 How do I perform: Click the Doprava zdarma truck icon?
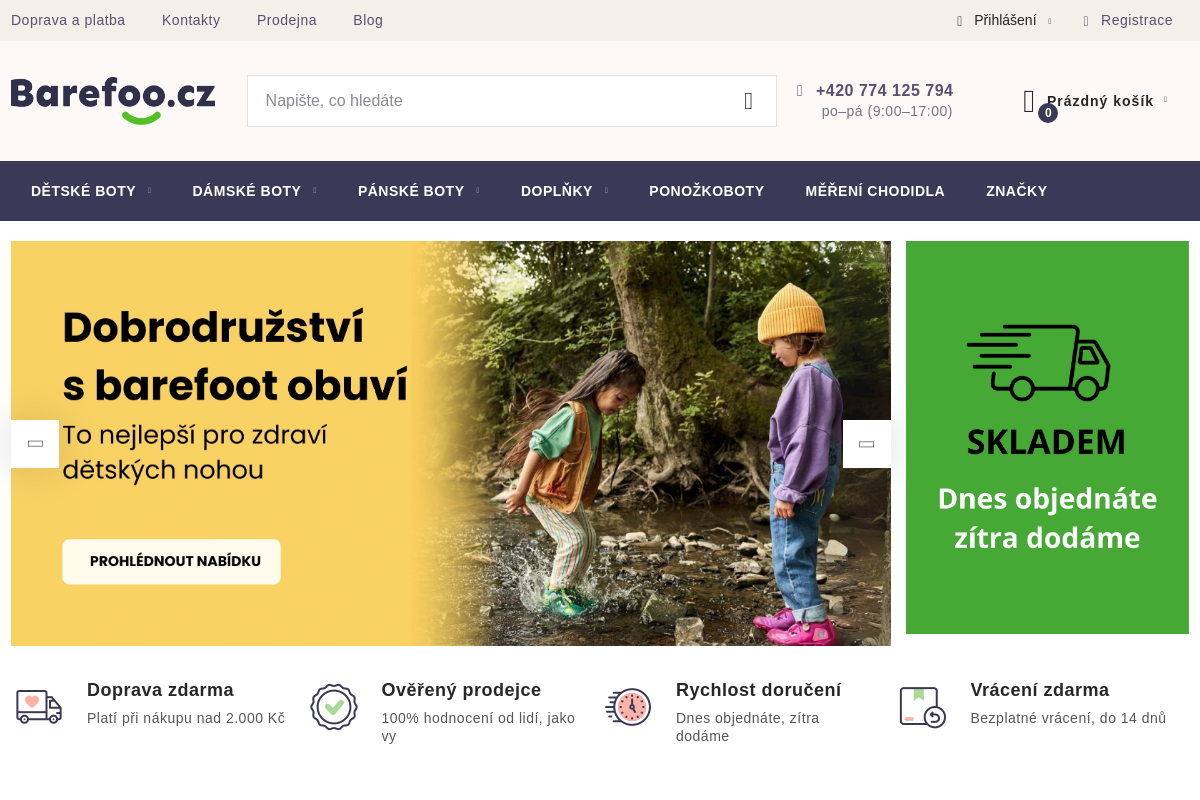click(x=39, y=706)
